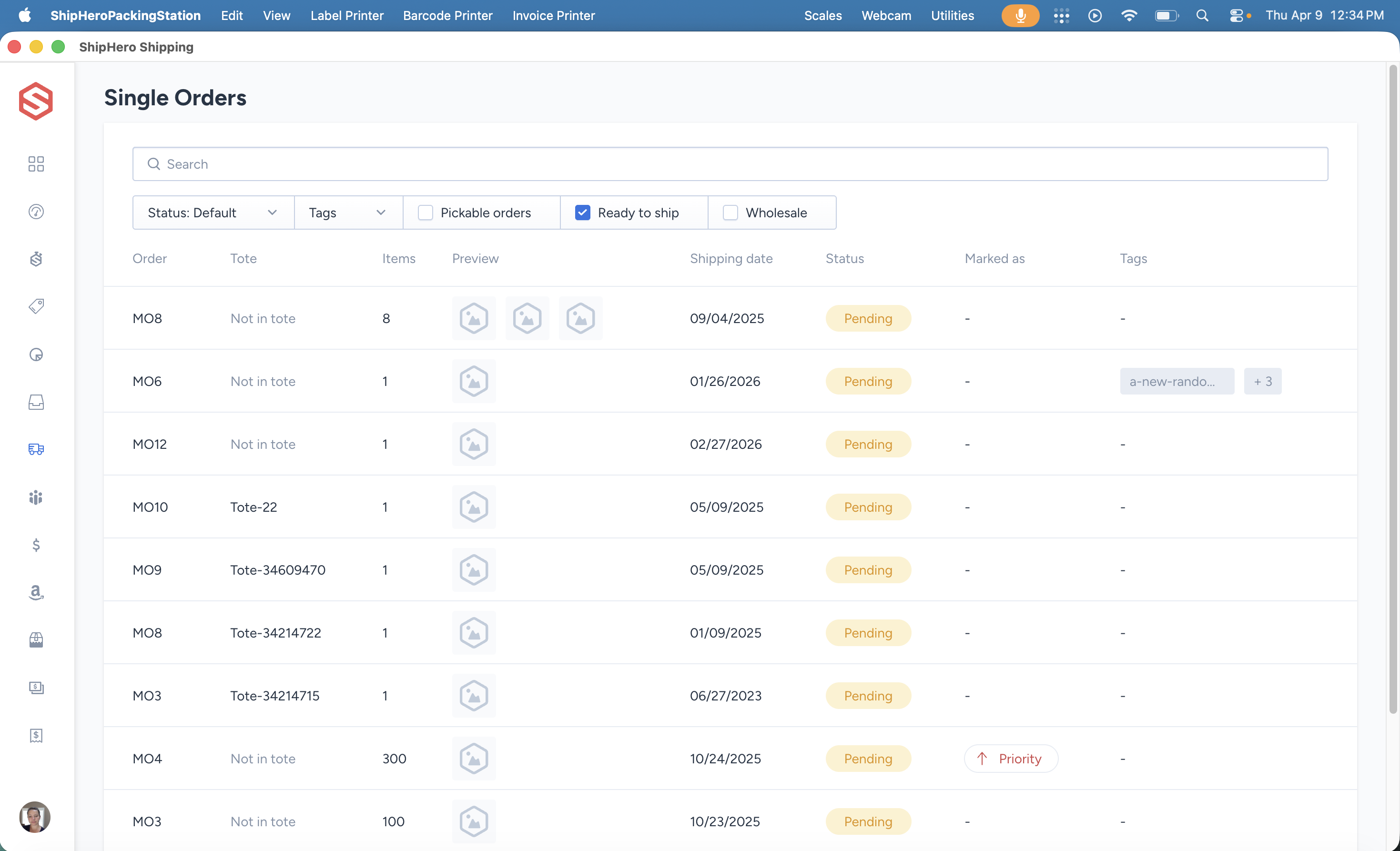Select the shipping truck icon in sidebar
1400x851 pixels.
(36, 449)
